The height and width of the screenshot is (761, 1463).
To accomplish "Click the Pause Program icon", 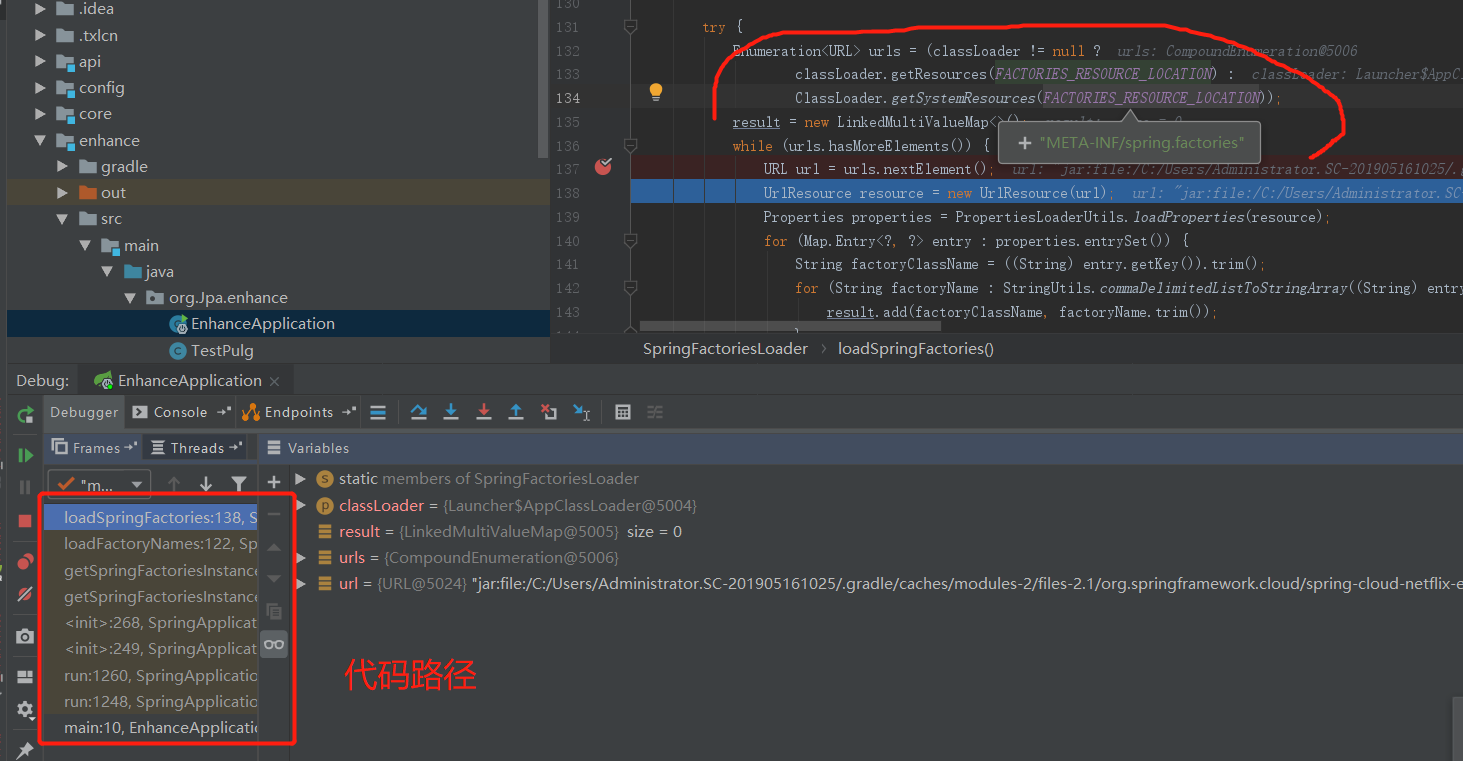I will (25, 487).
